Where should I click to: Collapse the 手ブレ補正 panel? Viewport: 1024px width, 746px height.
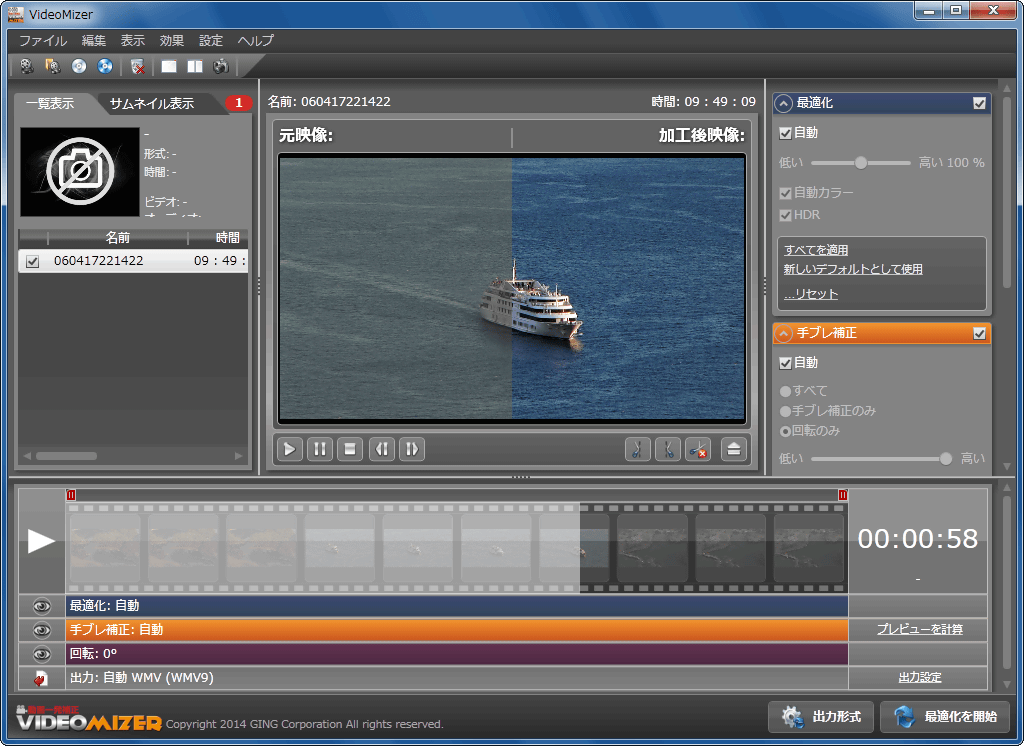[x=783, y=333]
